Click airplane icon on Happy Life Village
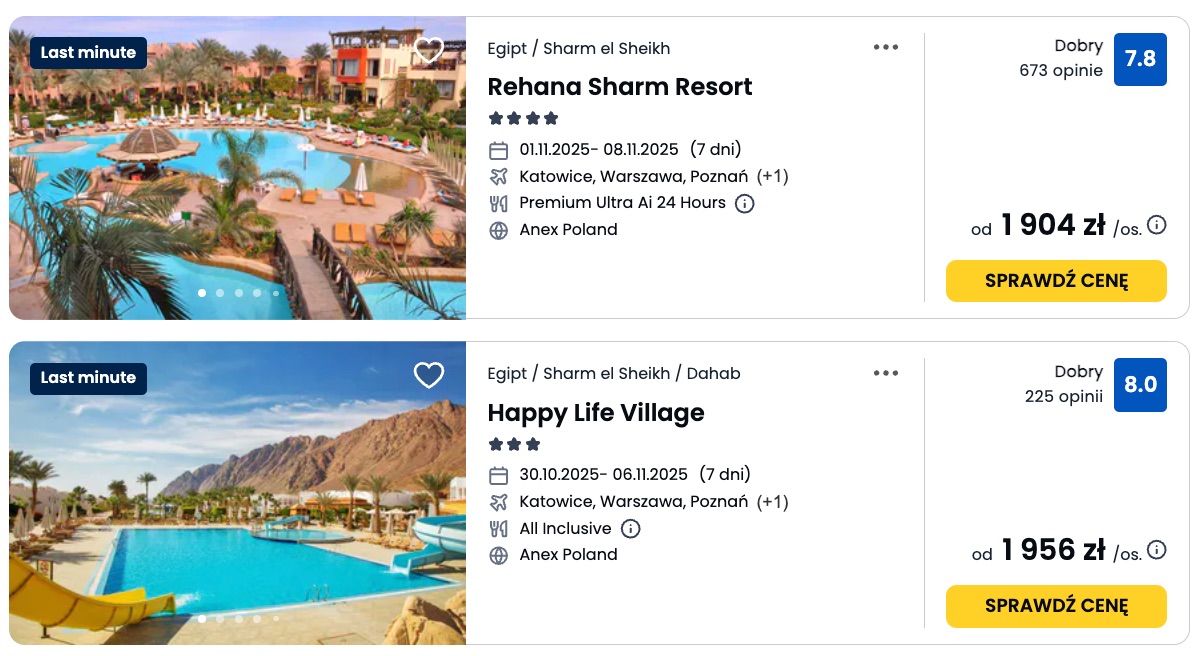Image resolution: width=1196 pixels, height=656 pixels. pyautogui.click(x=499, y=502)
